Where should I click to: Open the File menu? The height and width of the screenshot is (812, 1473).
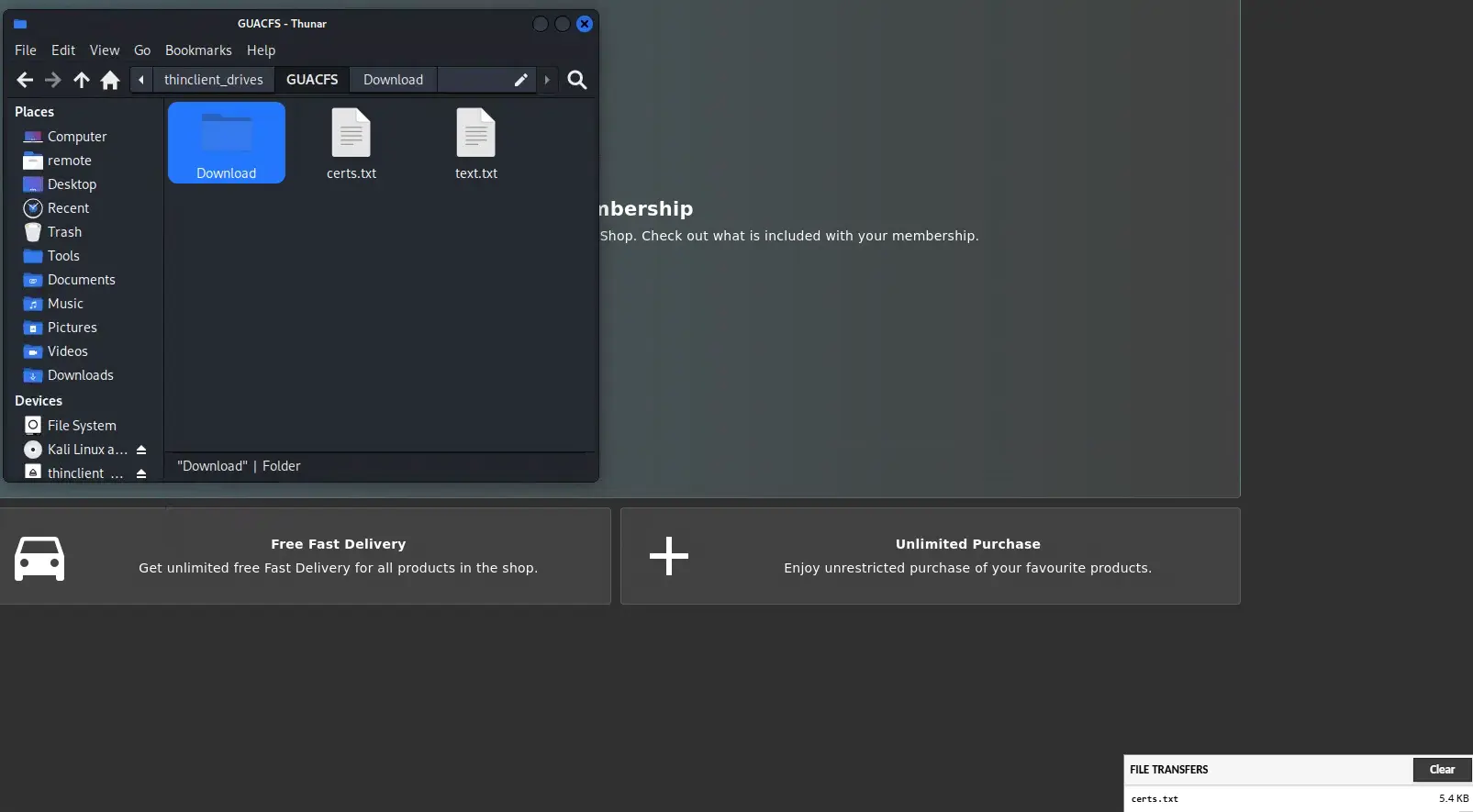pos(26,50)
